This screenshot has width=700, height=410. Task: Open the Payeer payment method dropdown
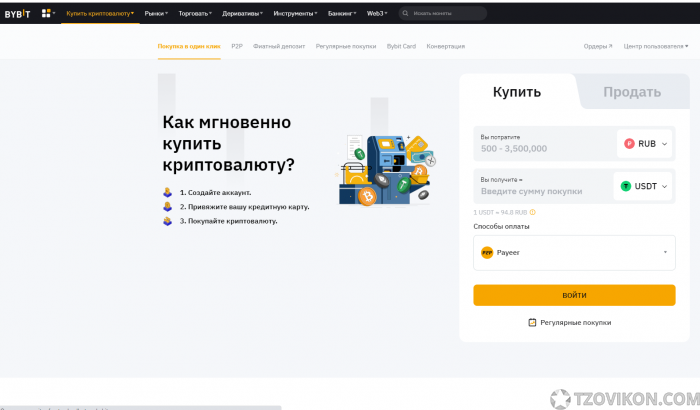(x=574, y=253)
